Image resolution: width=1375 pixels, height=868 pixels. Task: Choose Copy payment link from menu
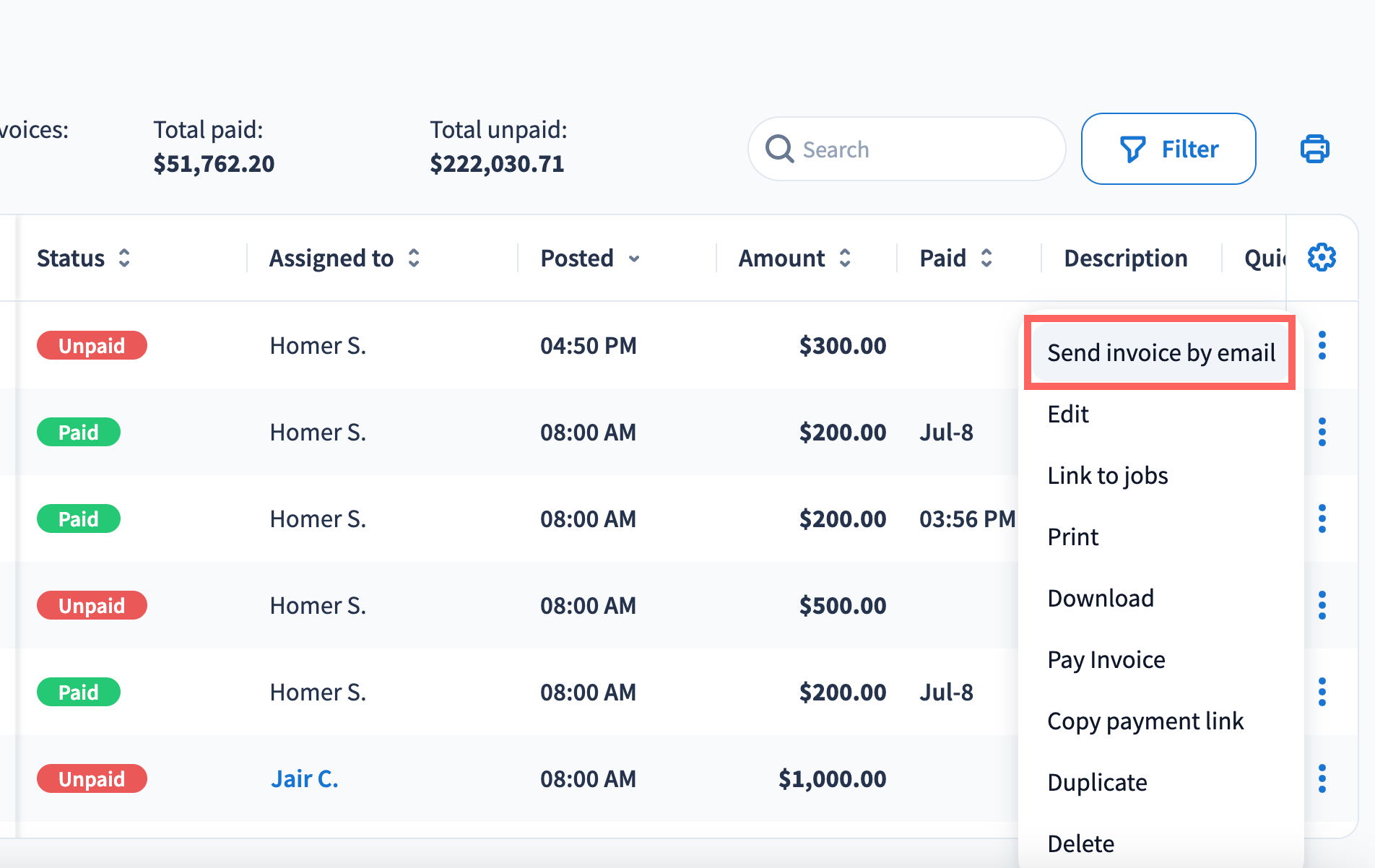click(x=1145, y=721)
